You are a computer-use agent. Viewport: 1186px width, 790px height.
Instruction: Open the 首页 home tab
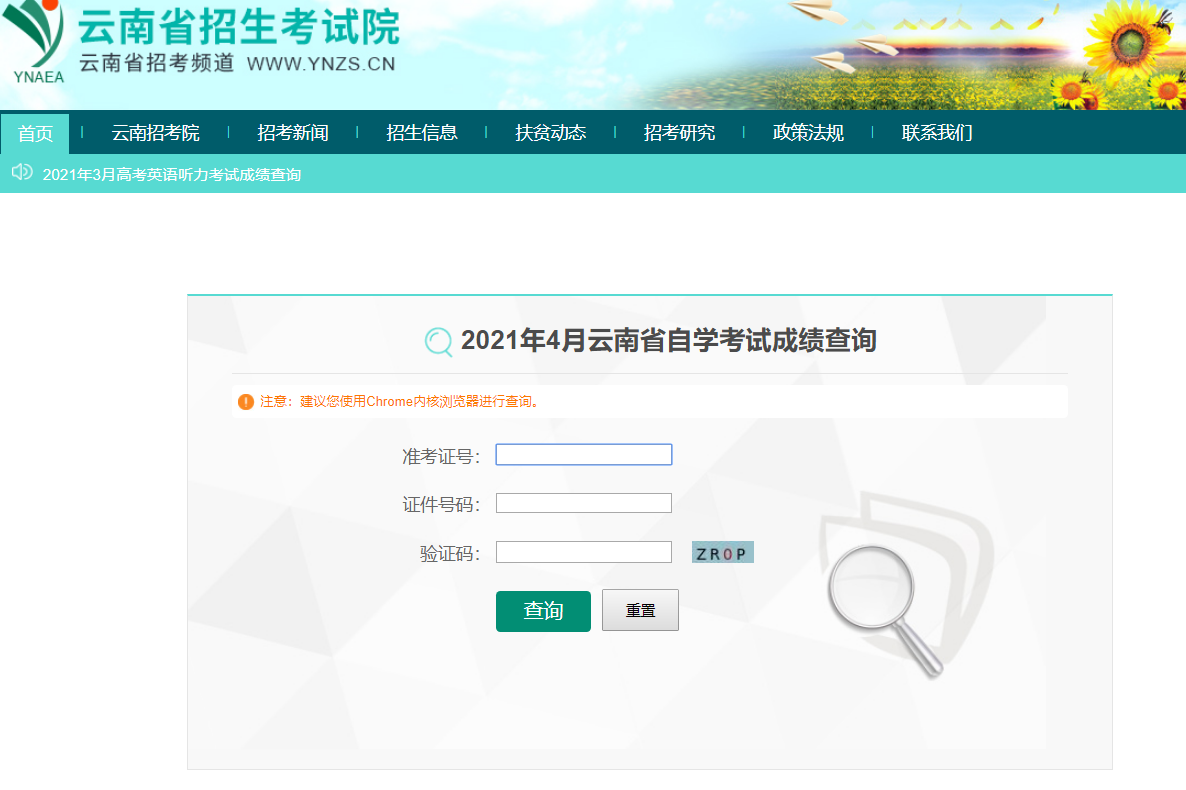point(35,133)
